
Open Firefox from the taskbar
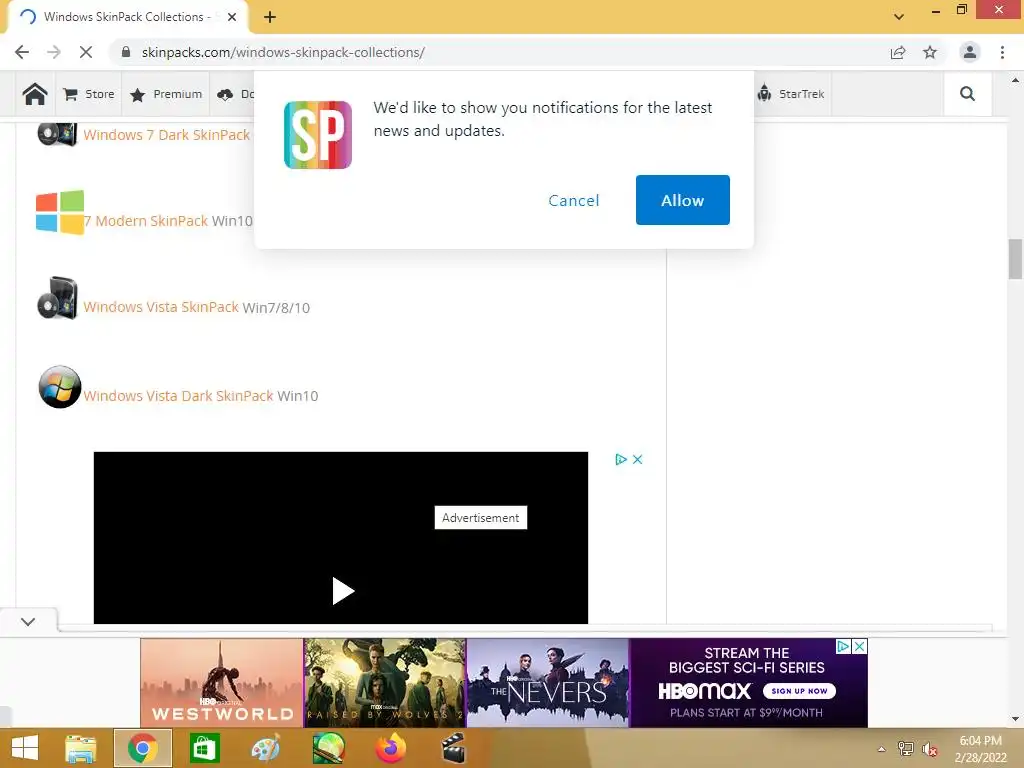pyautogui.click(x=391, y=748)
